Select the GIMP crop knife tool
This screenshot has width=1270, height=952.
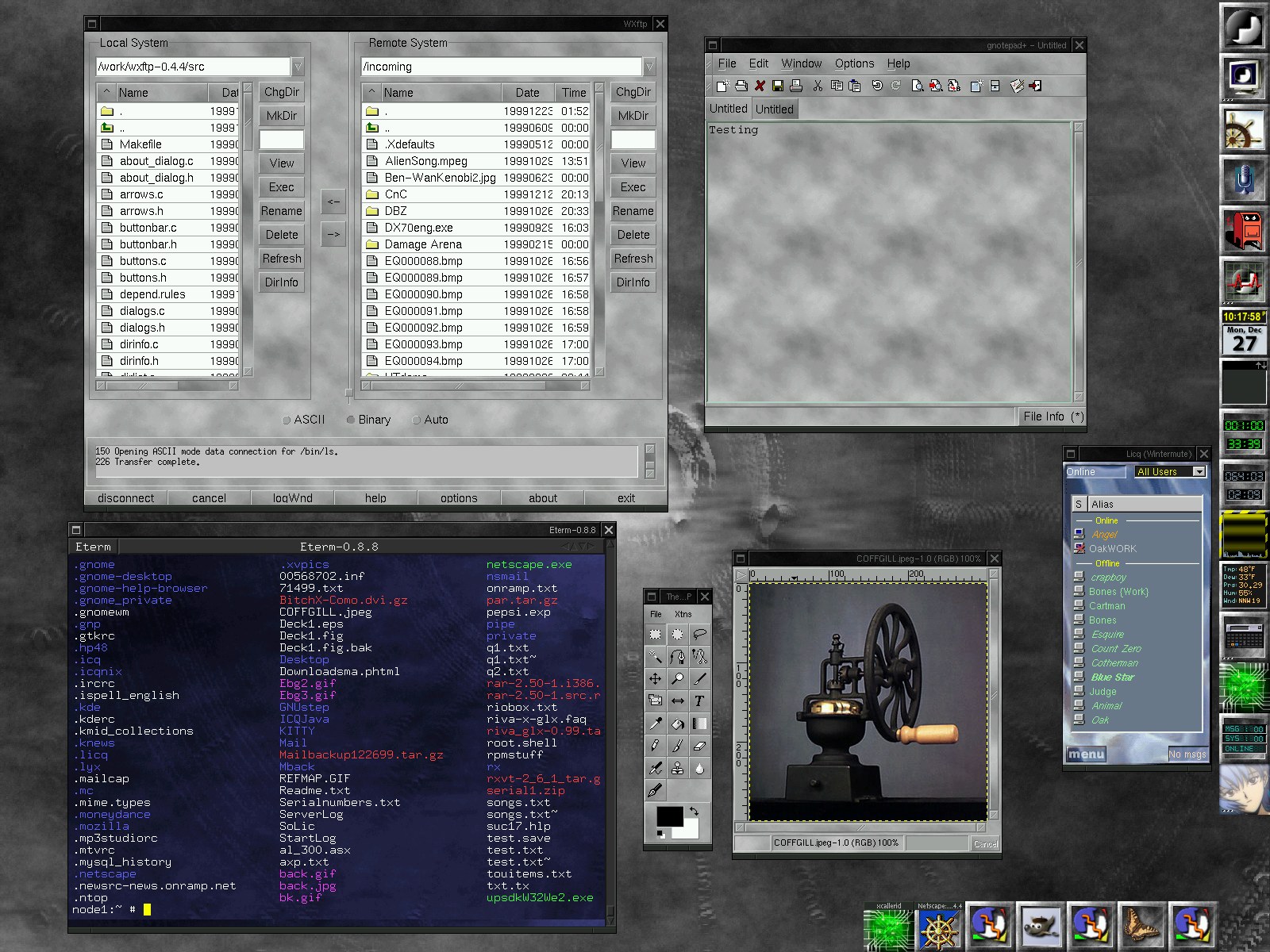[x=699, y=679]
